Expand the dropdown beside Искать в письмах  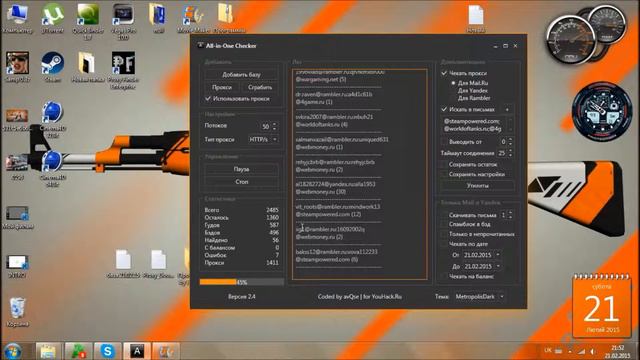[x=507, y=109]
